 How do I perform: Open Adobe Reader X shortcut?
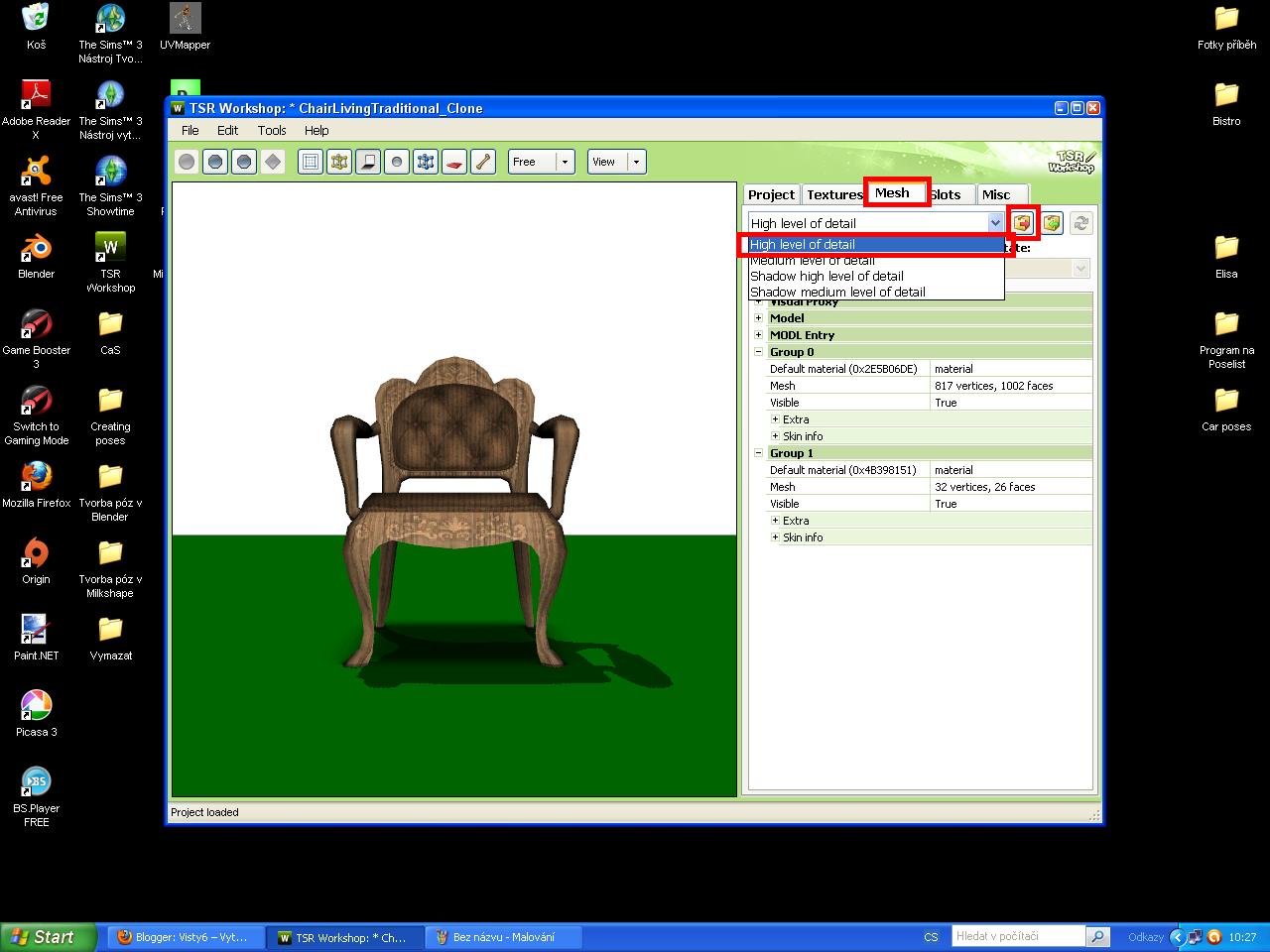[x=37, y=110]
